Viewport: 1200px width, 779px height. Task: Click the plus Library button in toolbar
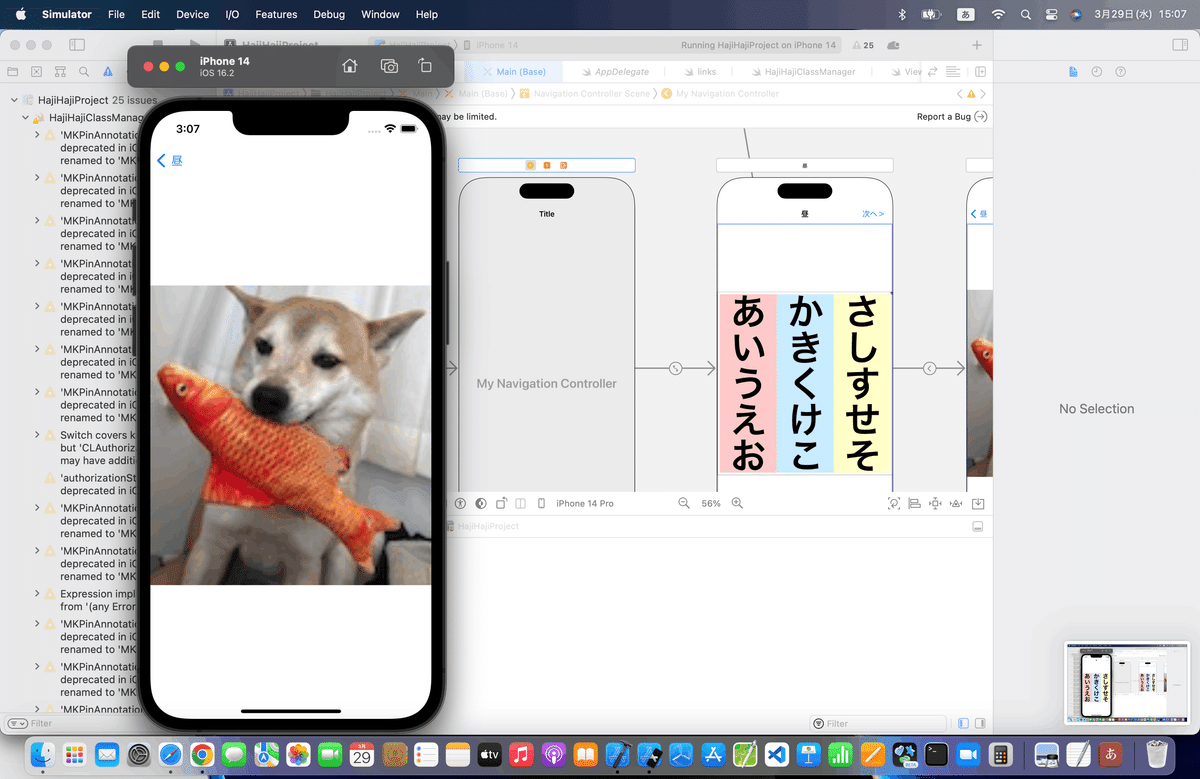(977, 45)
